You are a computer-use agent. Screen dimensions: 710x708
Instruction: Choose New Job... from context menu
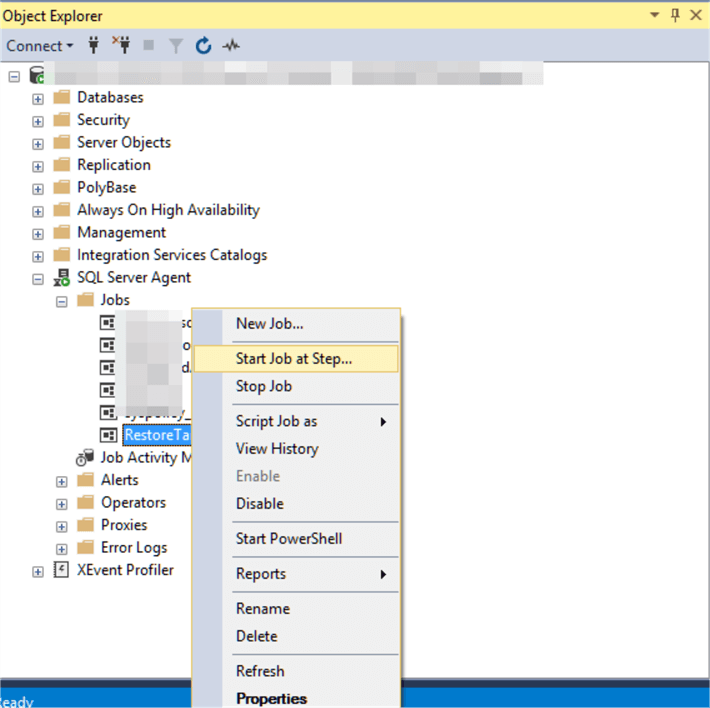(296, 324)
